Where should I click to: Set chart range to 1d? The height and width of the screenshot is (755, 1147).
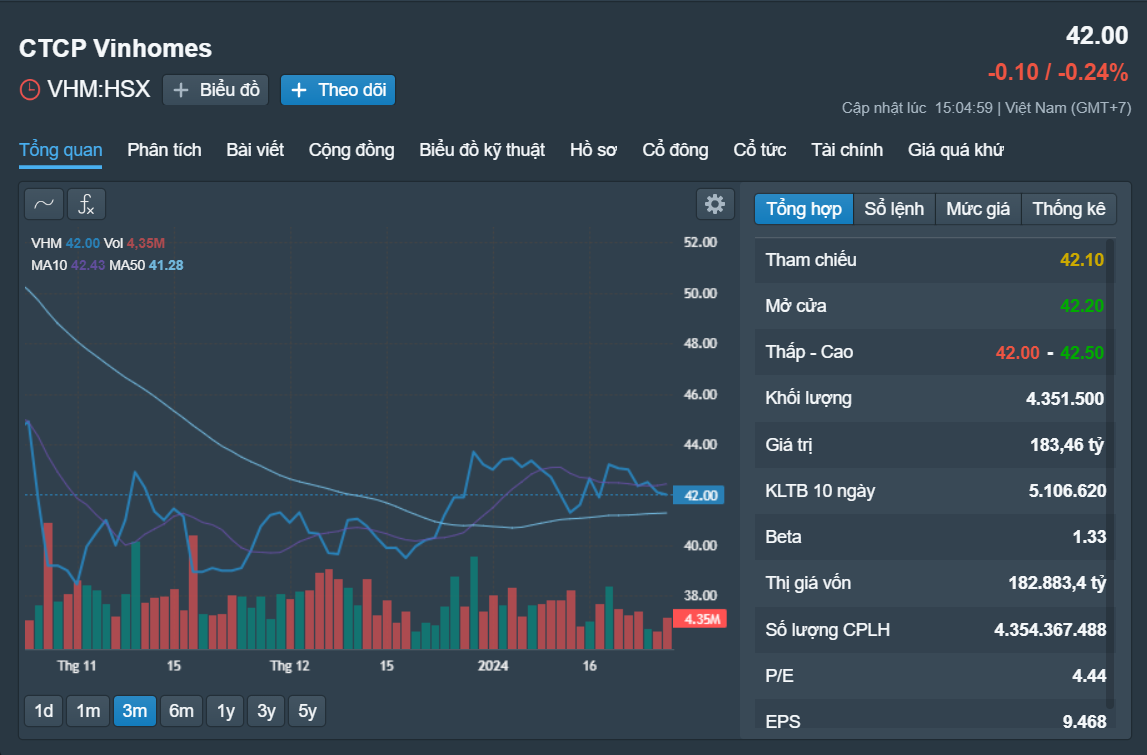(x=44, y=711)
